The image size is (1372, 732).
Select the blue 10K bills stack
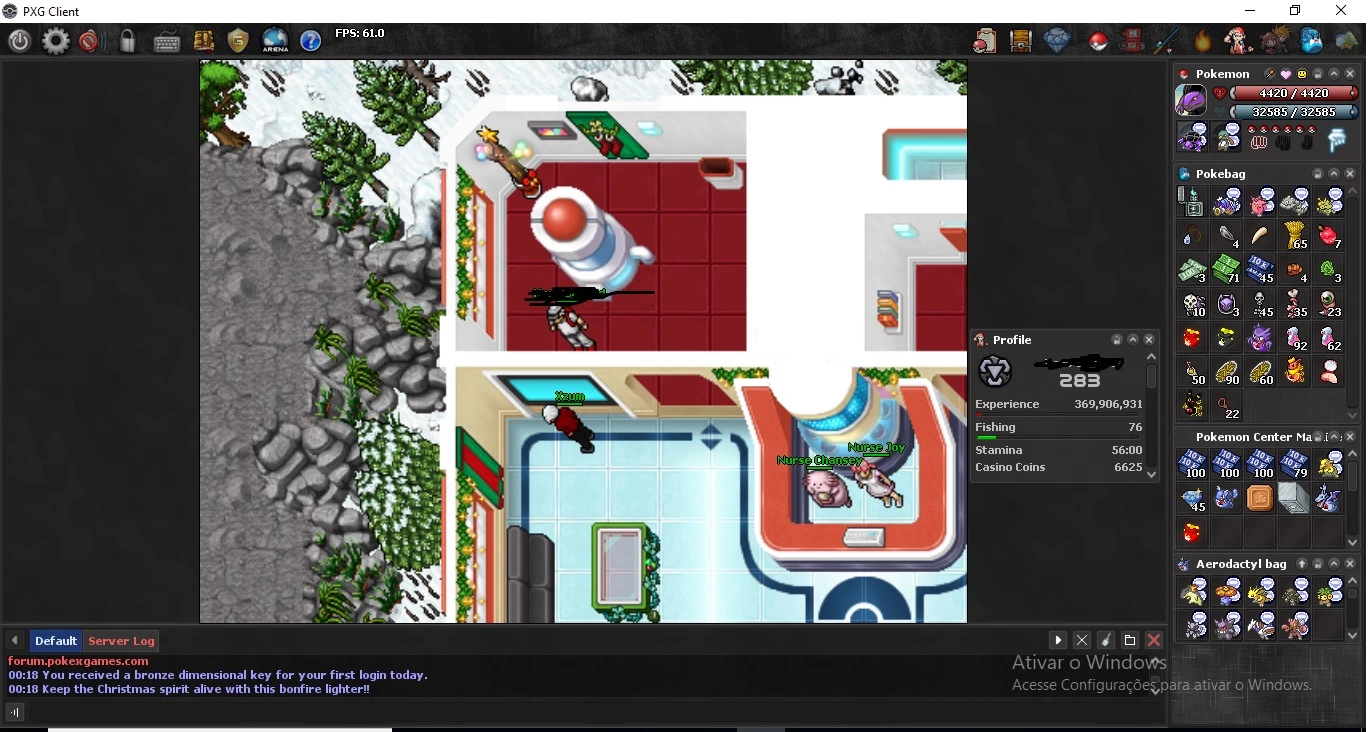click(x=1261, y=270)
